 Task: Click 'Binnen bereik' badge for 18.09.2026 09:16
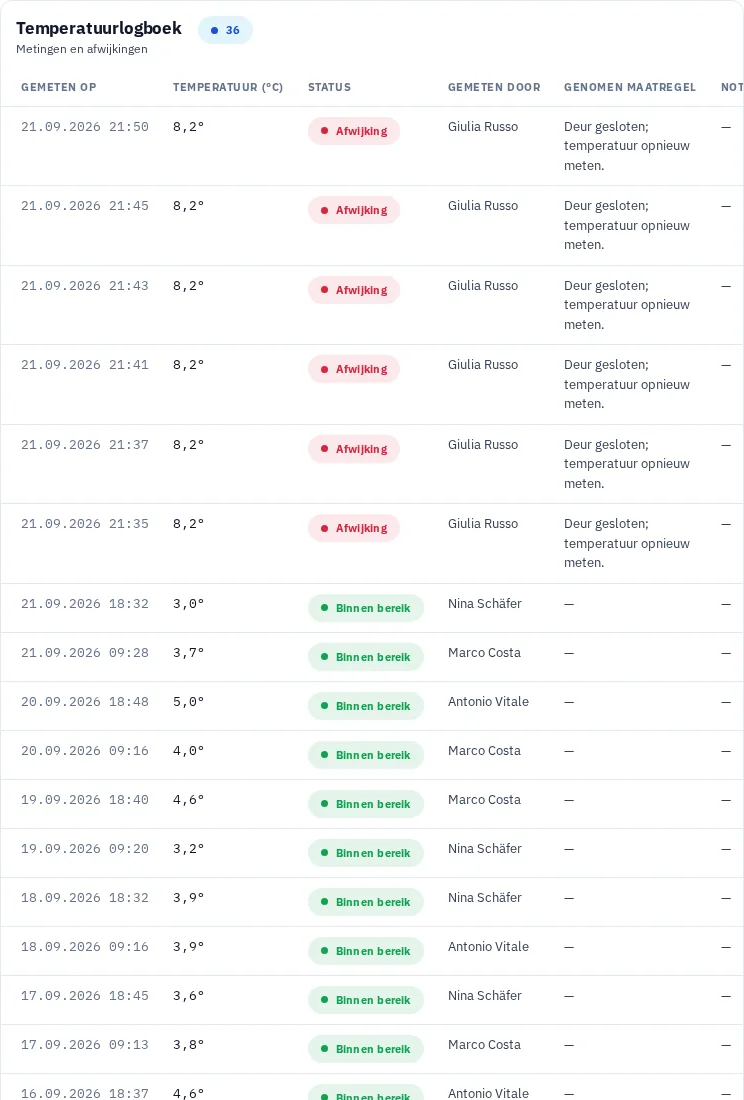pos(366,952)
